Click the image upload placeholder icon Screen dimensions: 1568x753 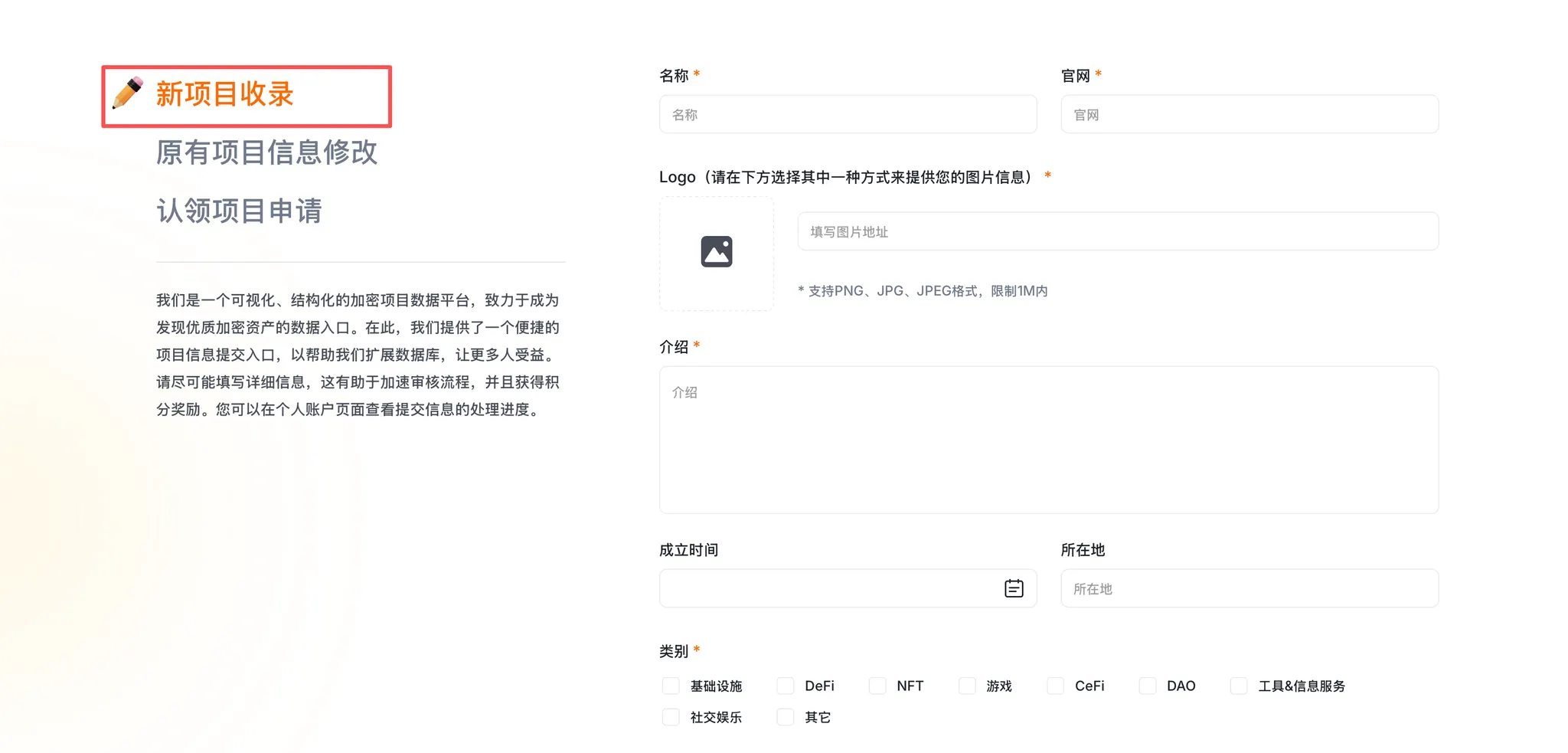pyautogui.click(x=716, y=252)
